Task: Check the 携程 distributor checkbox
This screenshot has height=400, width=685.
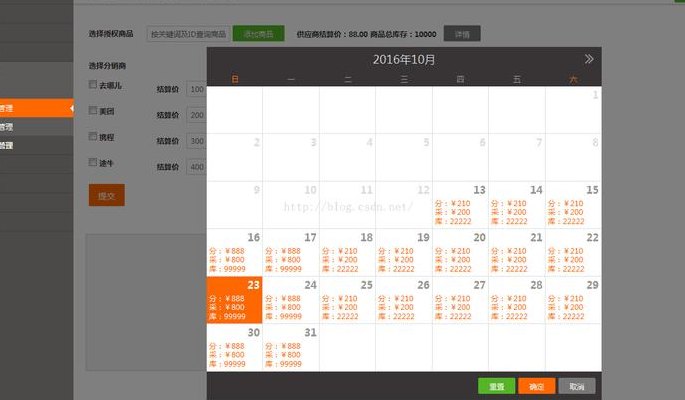Action: tap(93, 136)
